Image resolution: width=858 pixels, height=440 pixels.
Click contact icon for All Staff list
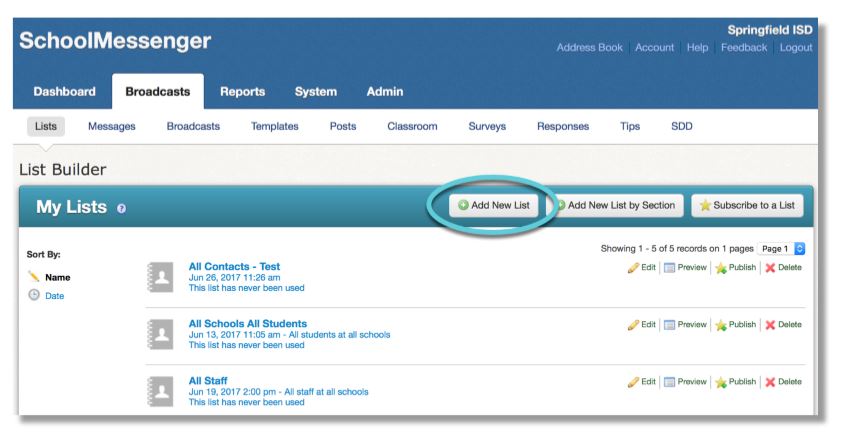(161, 391)
